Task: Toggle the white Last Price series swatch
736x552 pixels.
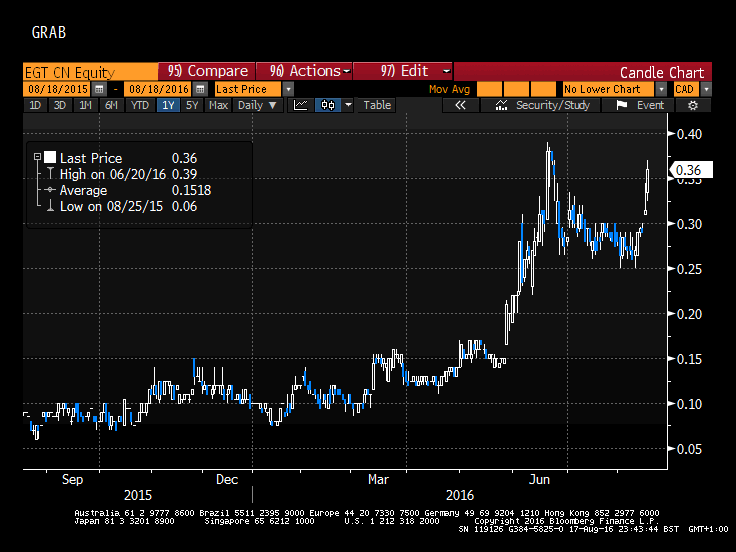Action: (x=50, y=157)
